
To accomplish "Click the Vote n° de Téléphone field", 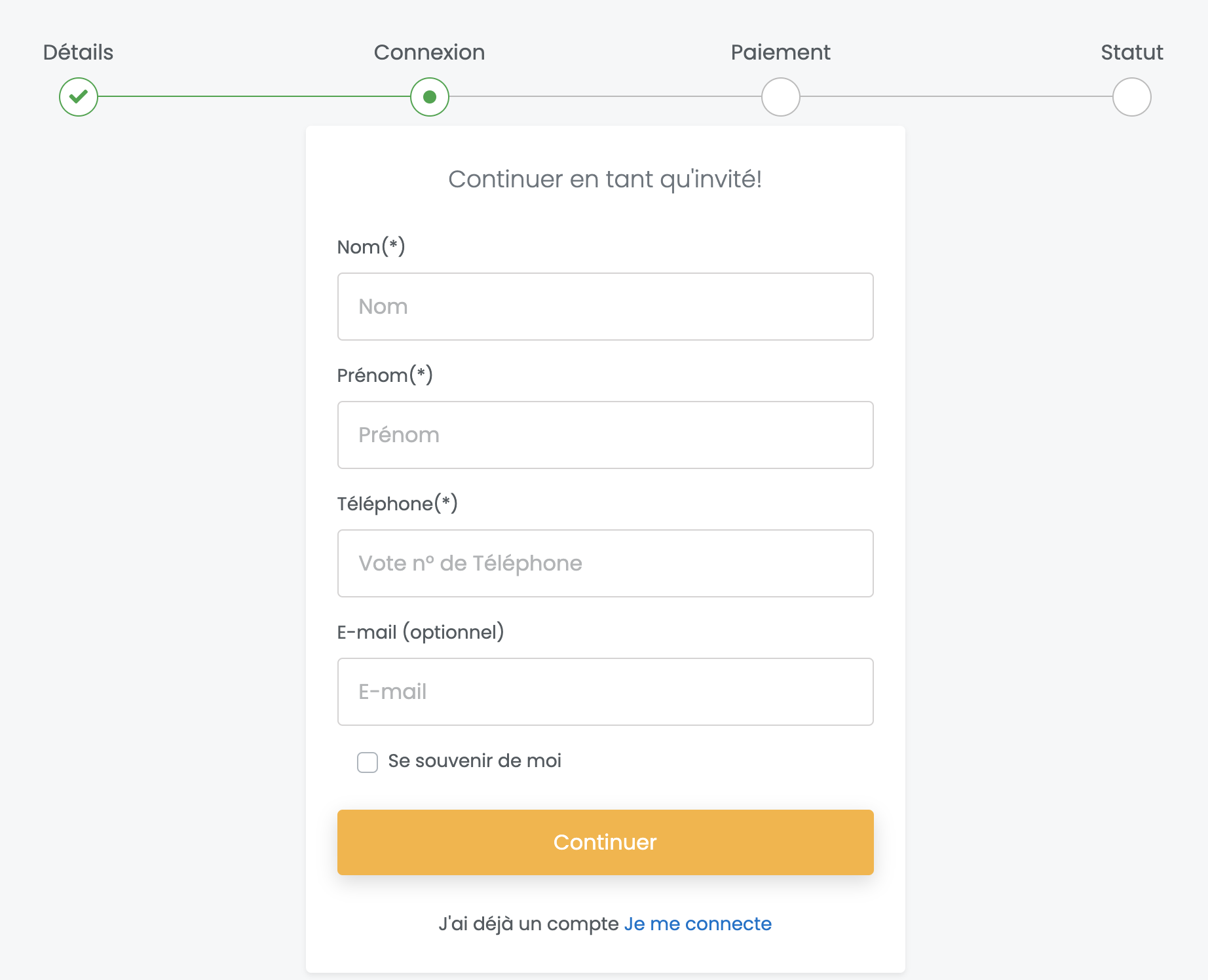I will (x=605, y=563).
